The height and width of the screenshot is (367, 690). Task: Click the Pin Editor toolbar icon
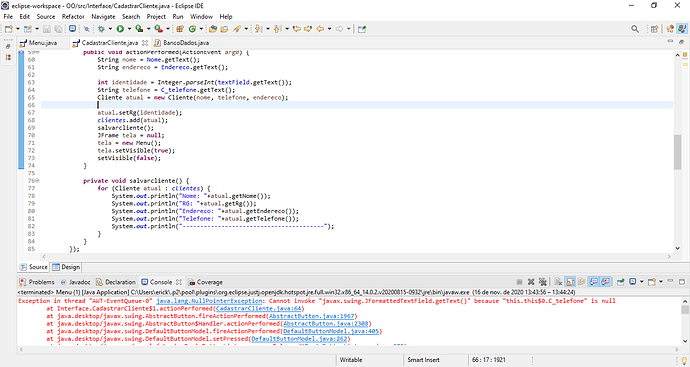tap(361, 29)
